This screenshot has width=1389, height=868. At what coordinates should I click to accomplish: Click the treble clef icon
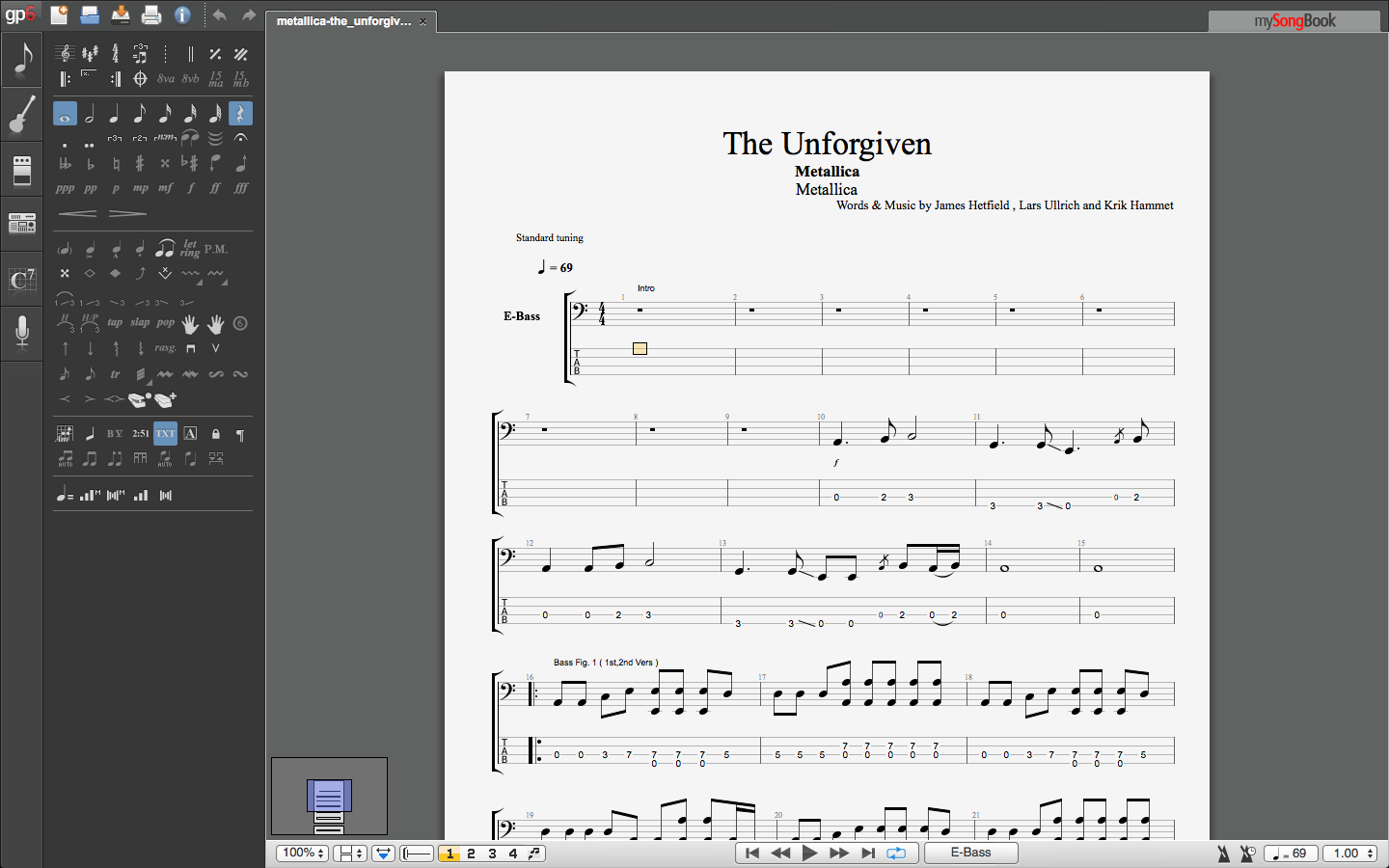tap(65, 54)
